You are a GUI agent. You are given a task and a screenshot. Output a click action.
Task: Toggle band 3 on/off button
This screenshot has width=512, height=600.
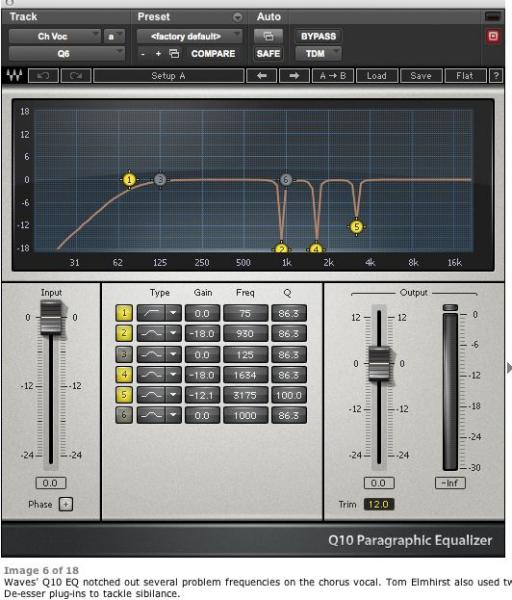(124, 354)
